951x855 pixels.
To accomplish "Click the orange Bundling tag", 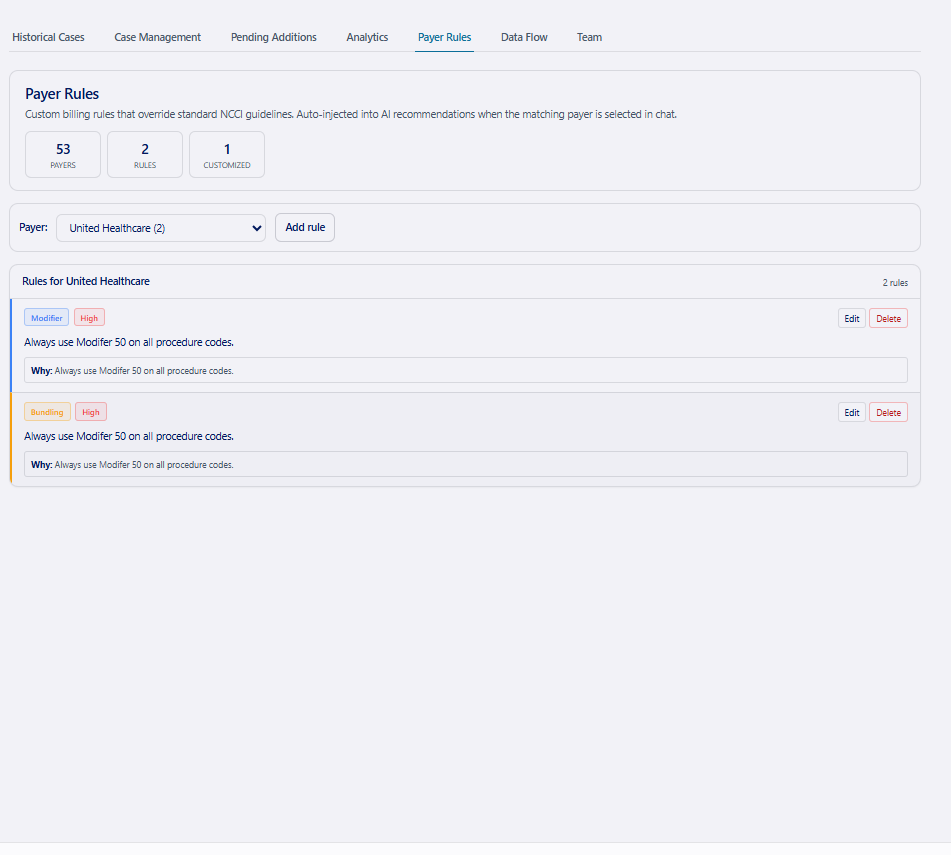I will [x=47, y=412].
